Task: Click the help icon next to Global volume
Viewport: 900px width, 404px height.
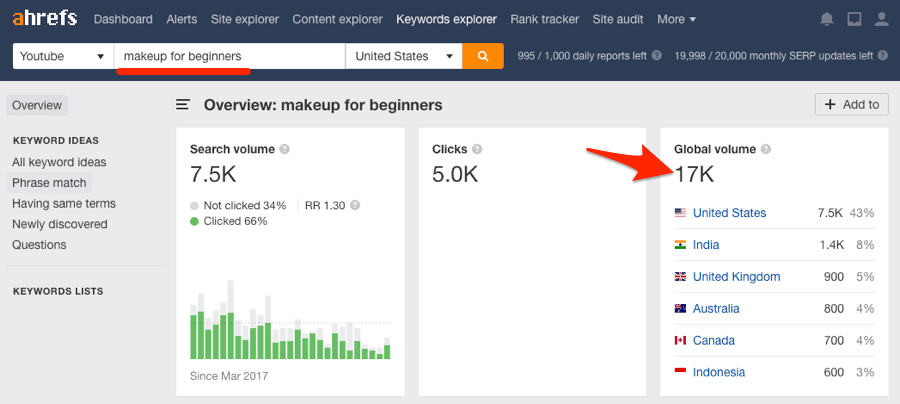Action: coord(766,149)
